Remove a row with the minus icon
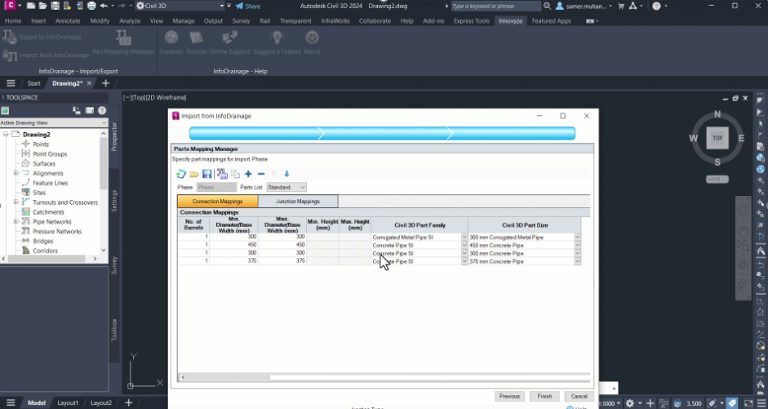Viewport: 768px width, 409px height. coord(261,174)
